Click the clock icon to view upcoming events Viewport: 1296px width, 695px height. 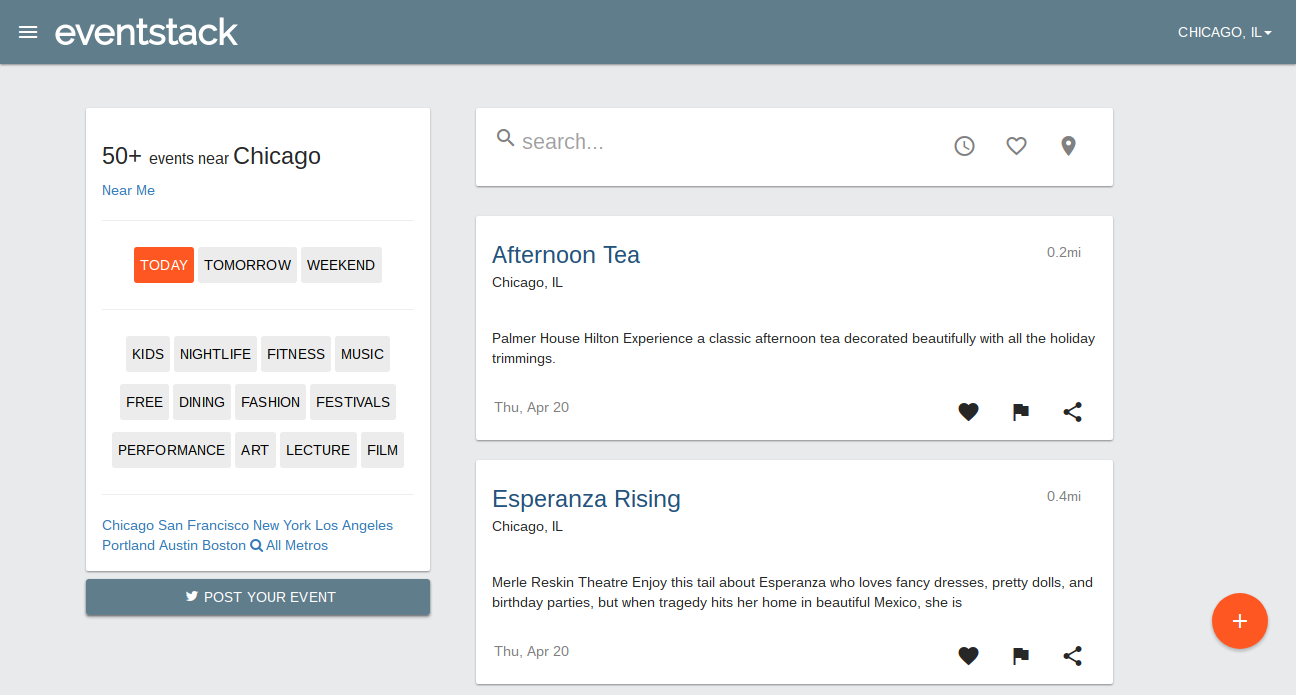coord(964,145)
